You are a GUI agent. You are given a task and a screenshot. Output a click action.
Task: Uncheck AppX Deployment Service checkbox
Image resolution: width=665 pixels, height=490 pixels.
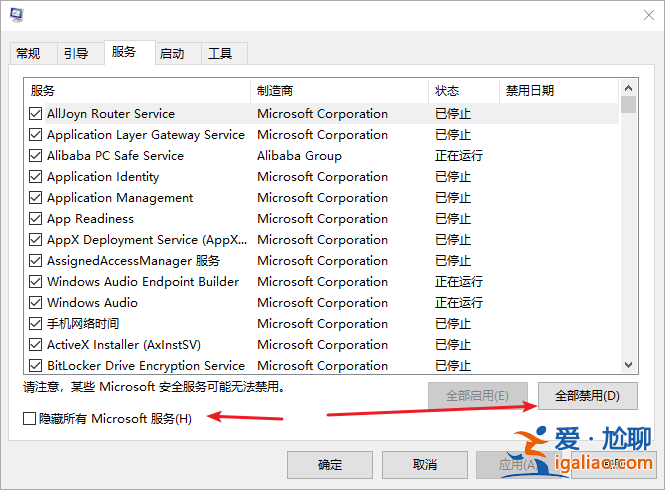pyautogui.click(x=35, y=240)
